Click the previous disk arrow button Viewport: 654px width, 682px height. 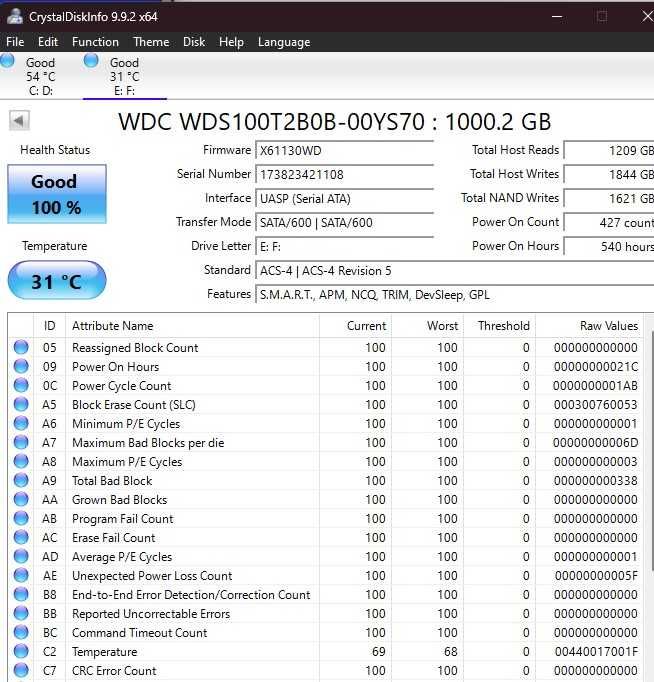pyautogui.click(x=20, y=120)
